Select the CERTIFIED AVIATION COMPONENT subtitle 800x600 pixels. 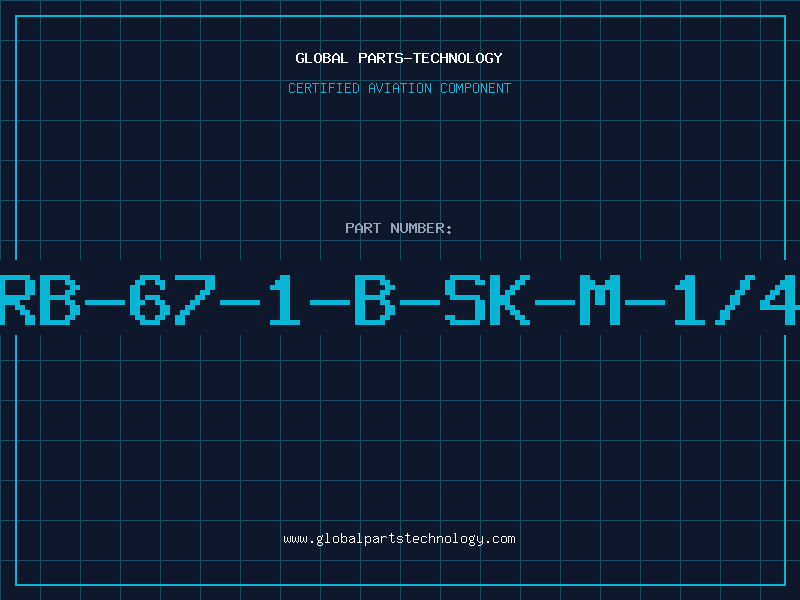point(399,88)
